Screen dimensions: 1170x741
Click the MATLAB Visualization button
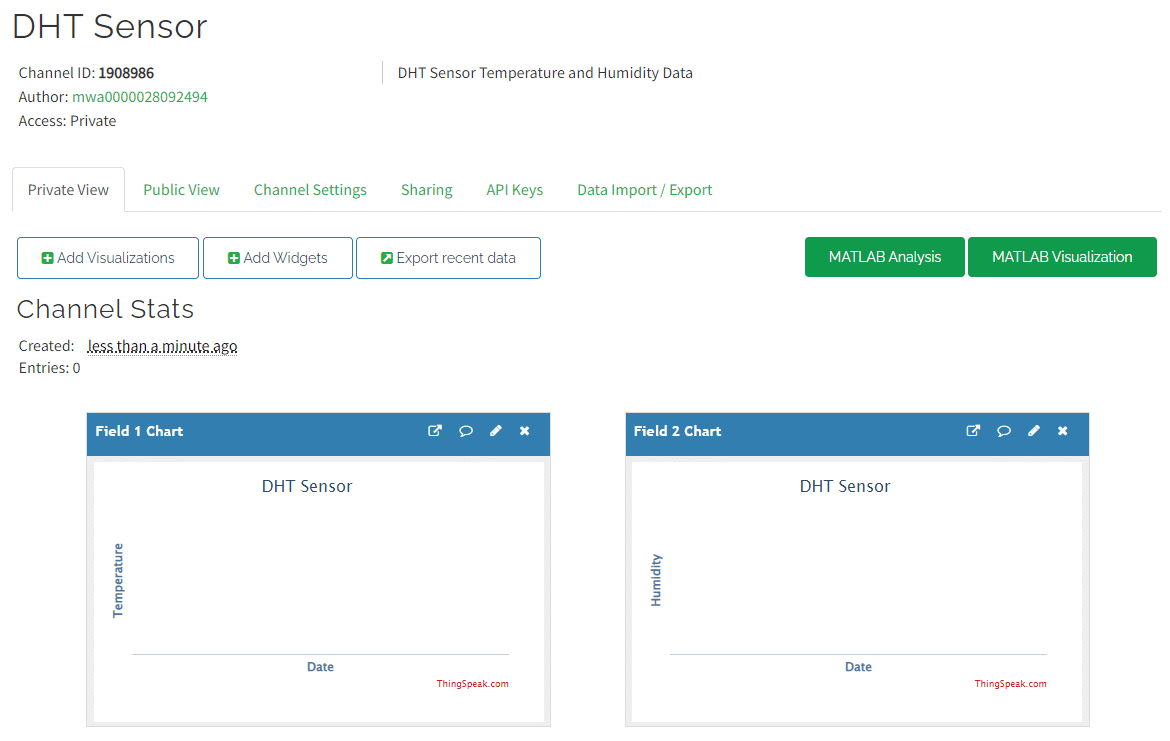coord(1062,257)
